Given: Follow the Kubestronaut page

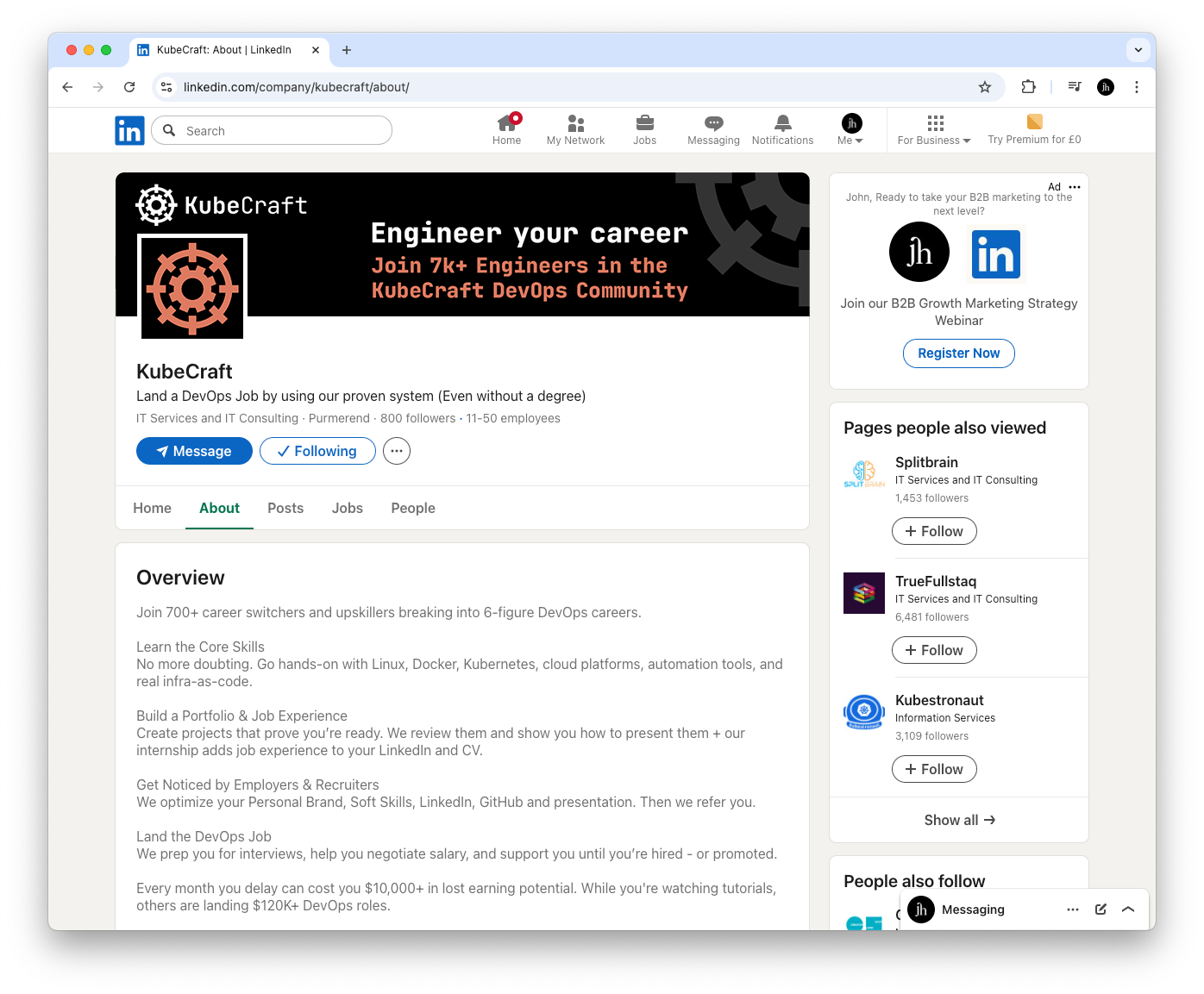Looking at the screenshot, I should 934,769.
